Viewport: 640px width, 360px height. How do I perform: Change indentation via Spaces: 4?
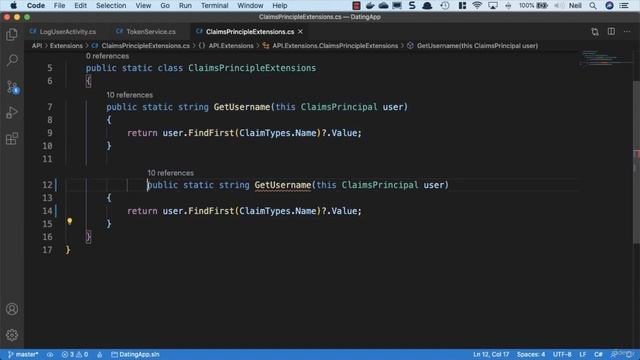pos(531,354)
